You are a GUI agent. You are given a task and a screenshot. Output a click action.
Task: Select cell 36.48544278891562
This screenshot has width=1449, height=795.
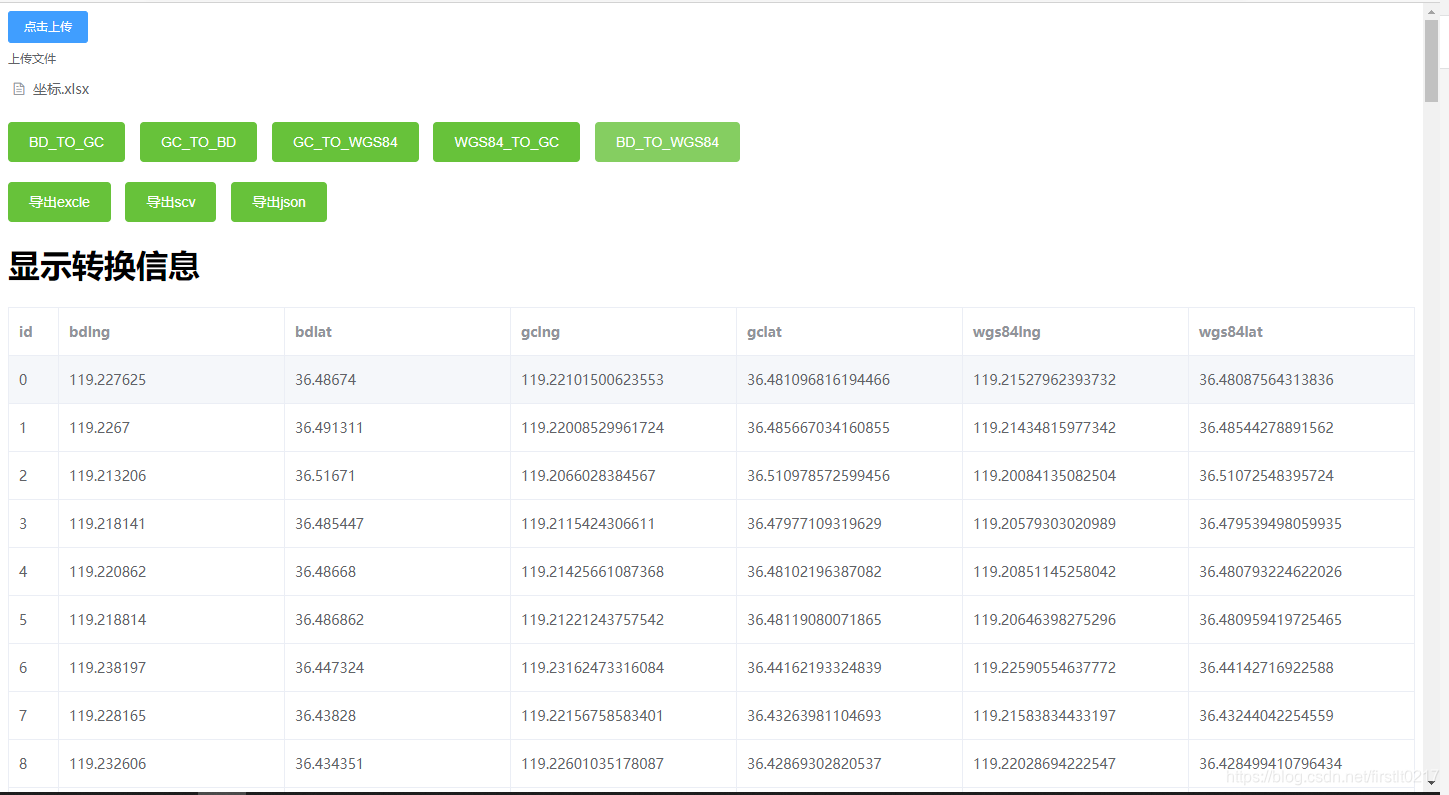tap(1302, 428)
